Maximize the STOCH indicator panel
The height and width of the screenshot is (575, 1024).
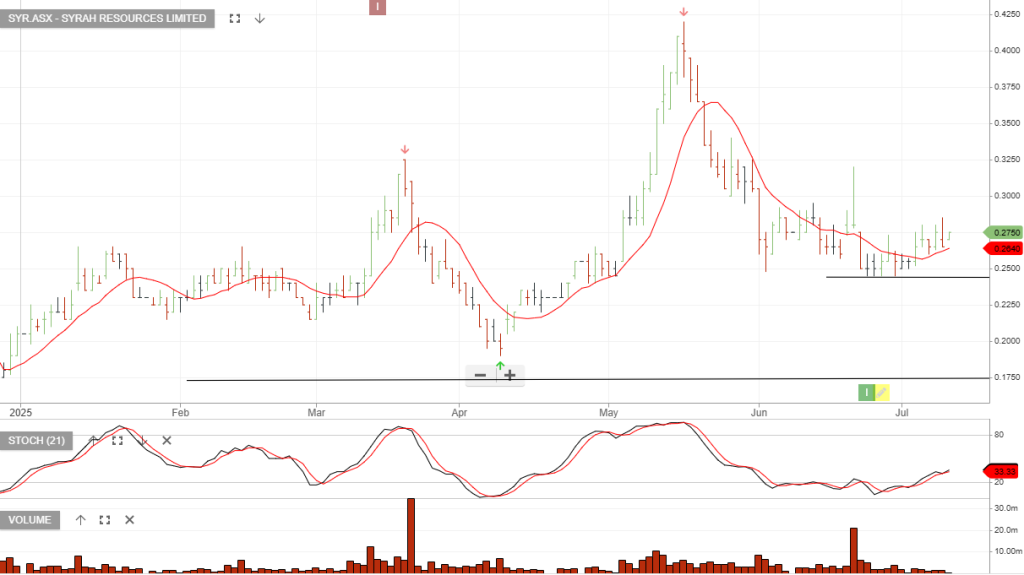pos(118,440)
